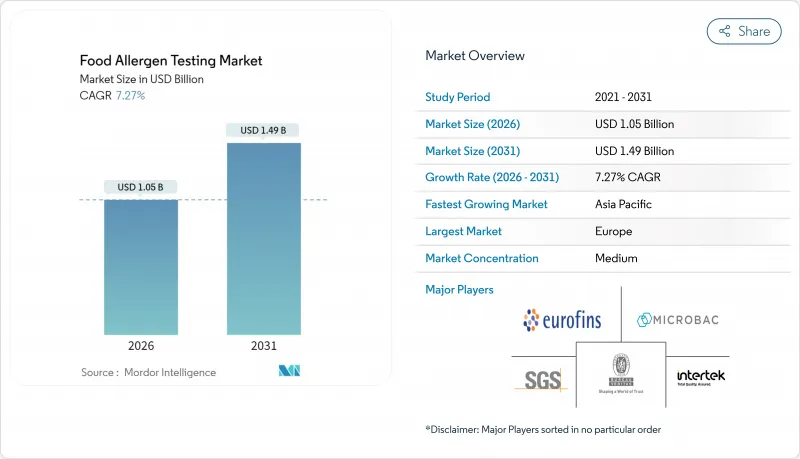Click the Share button

[x=744, y=31]
